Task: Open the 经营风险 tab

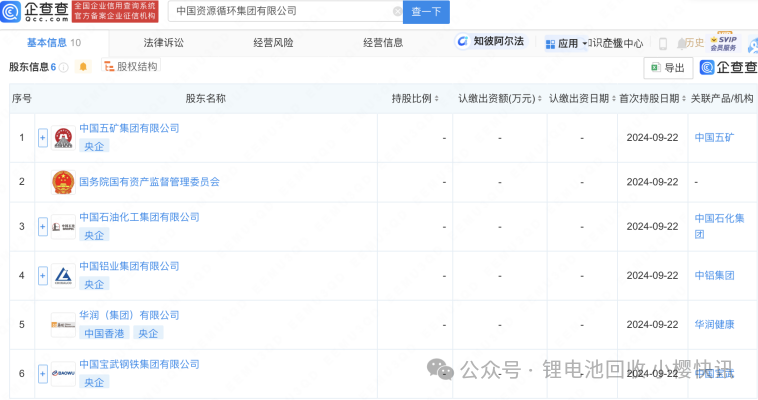Action: coord(273,43)
